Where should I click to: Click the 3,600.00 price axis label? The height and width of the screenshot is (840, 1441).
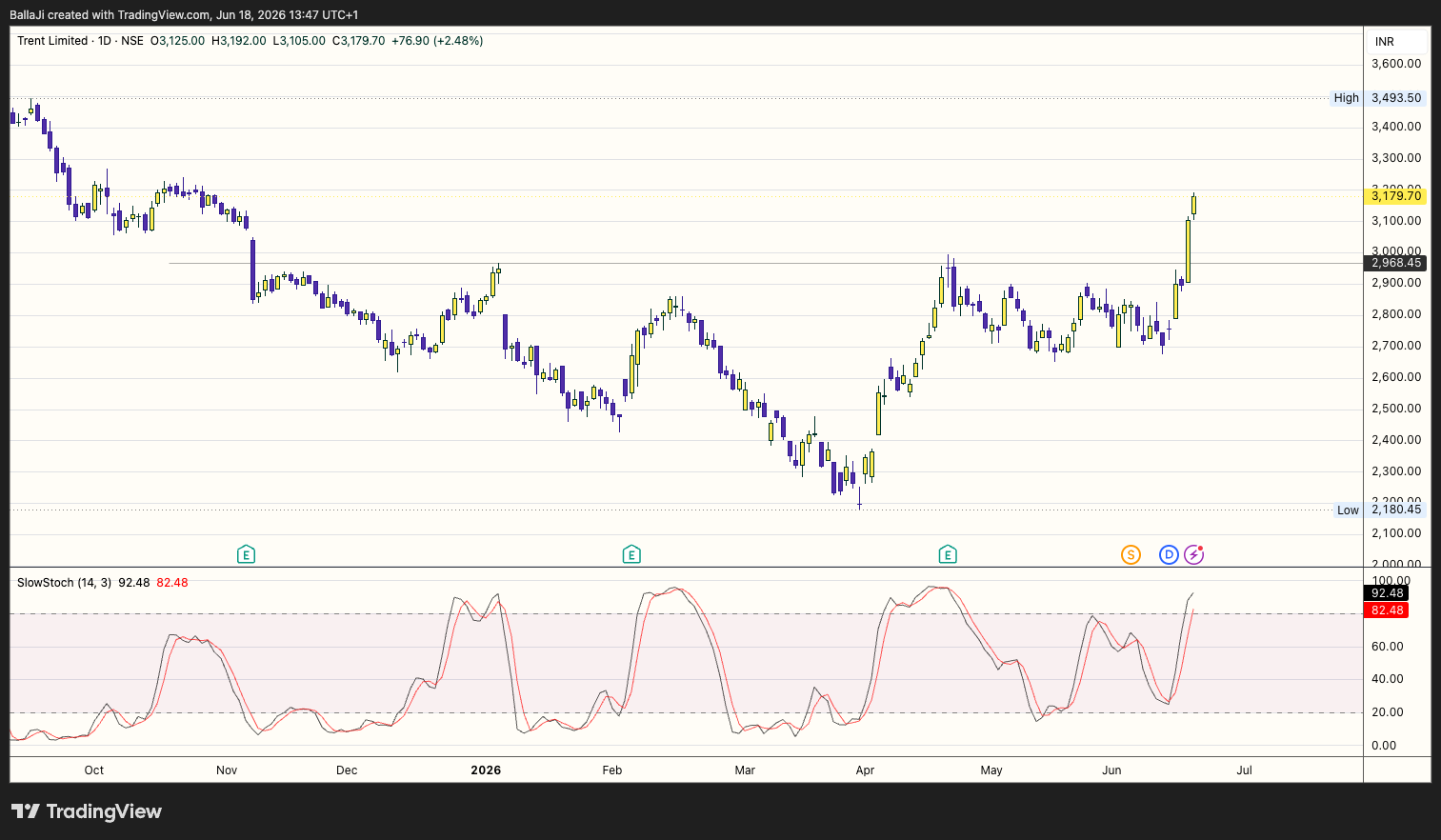pos(1396,64)
